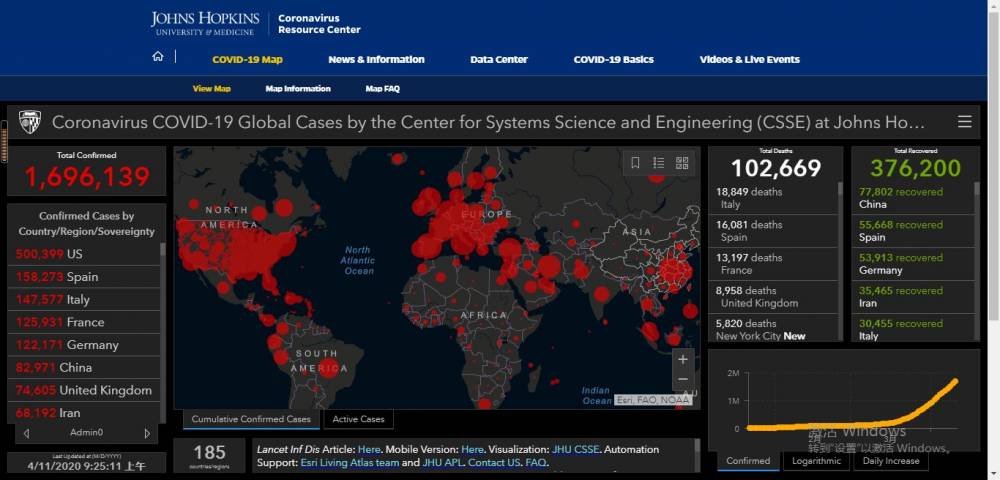Select the Logarithmic chart view
The height and width of the screenshot is (480, 1000).
click(x=816, y=461)
